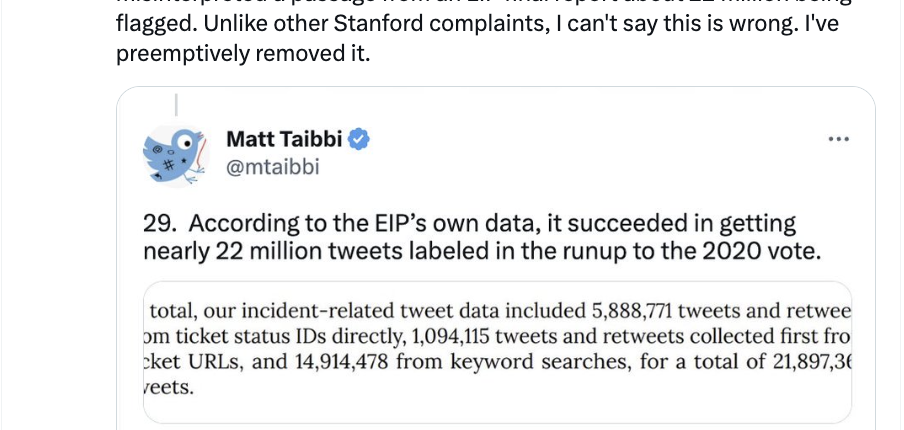Image resolution: width=904 pixels, height=430 pixels.
Task: Open the embedded EIP report screenshot image
Action: (x=497, y=352)
